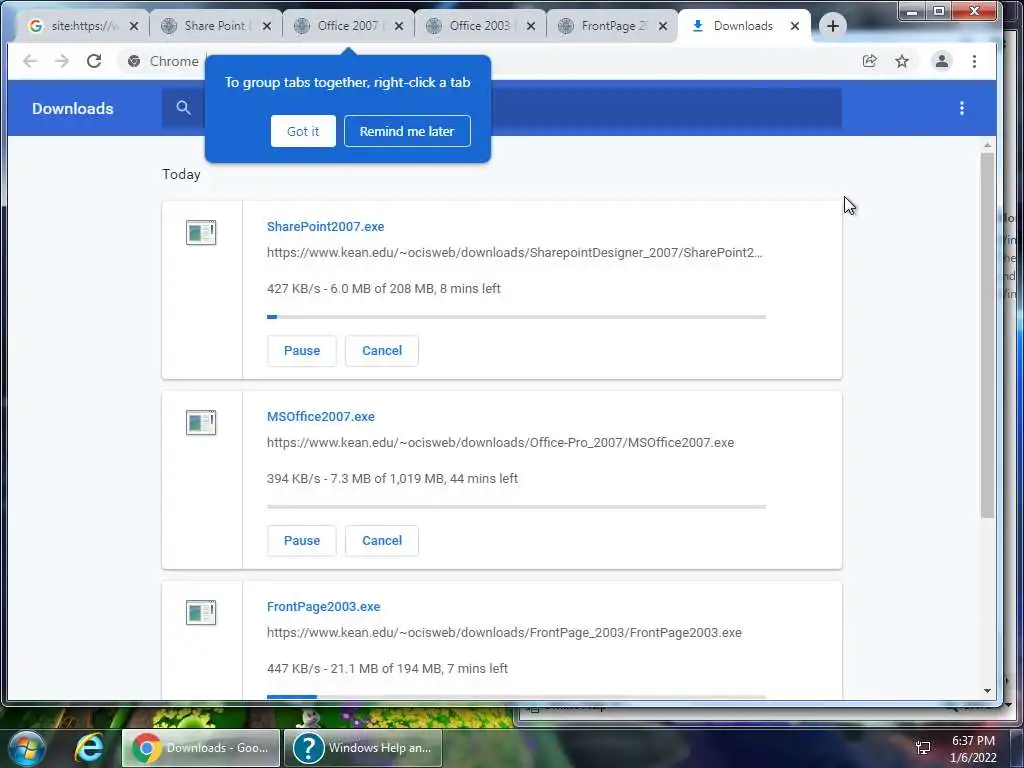1024x768 pixels.
Task: Open the share page icon
Action: (x=869, y=61)
